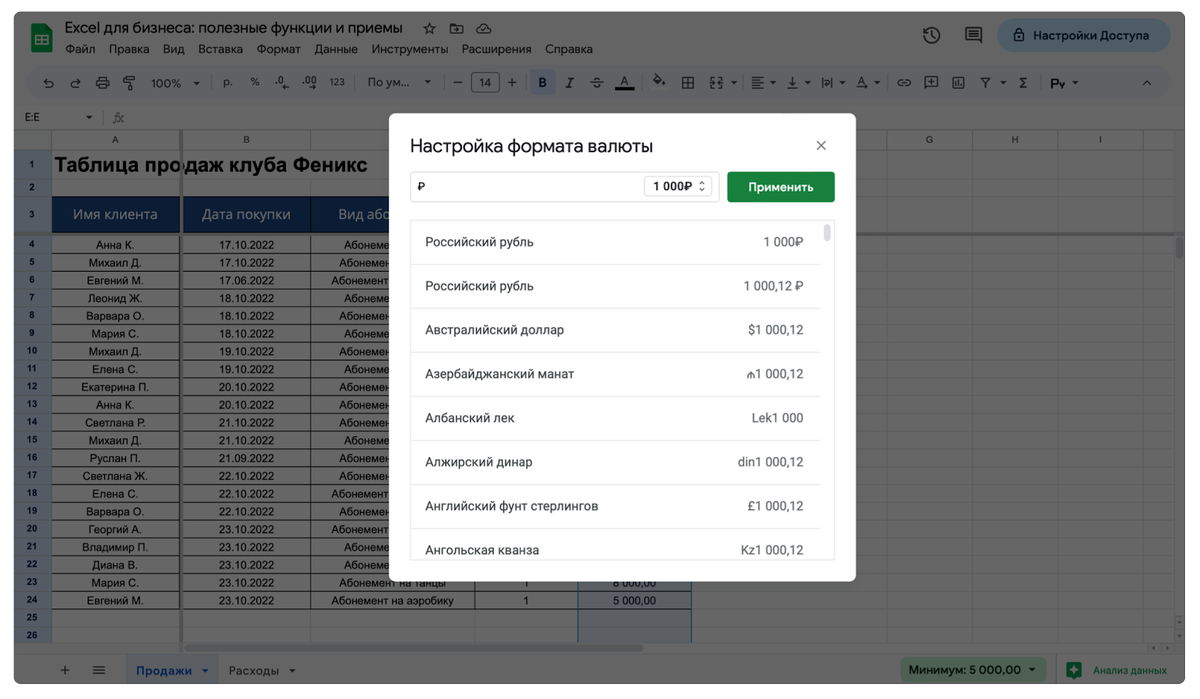Image resolution: width=1200 pixels, height=699 pixels.
Task: Add a new sheet with plus
Action: (x=65, y=670)
